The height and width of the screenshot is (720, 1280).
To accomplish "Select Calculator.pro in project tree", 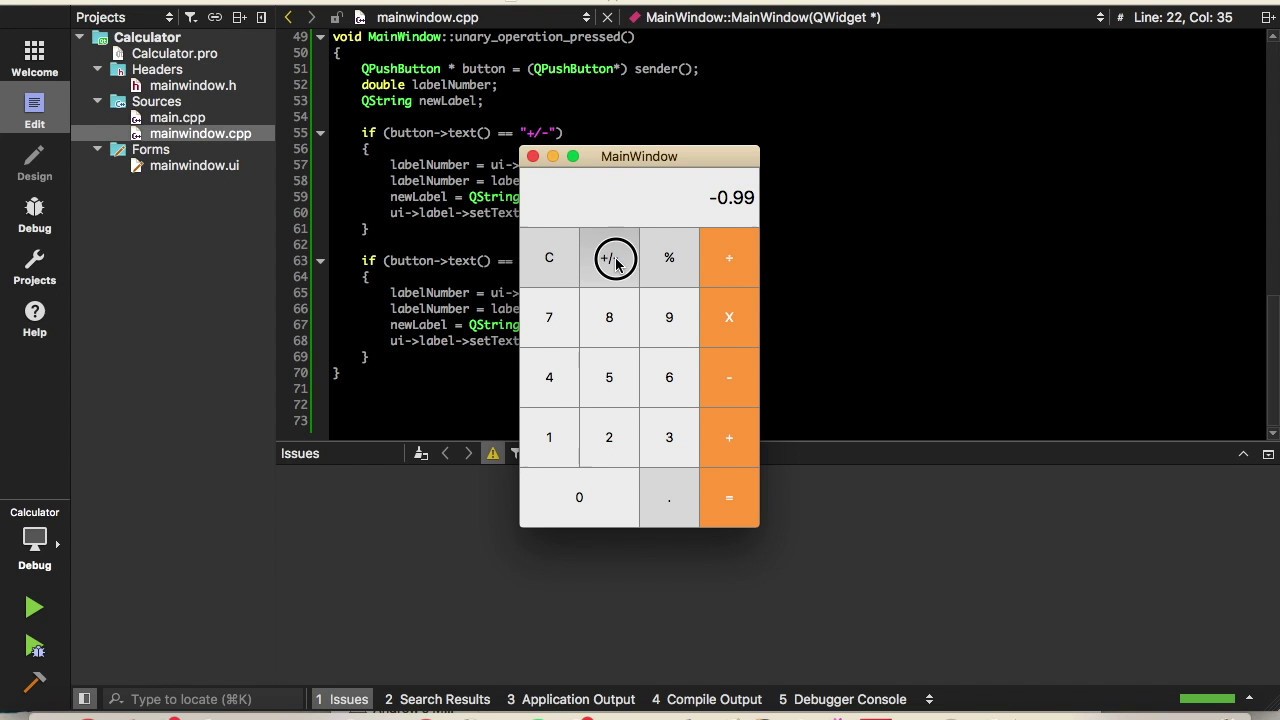I will [x=174, y=53].
